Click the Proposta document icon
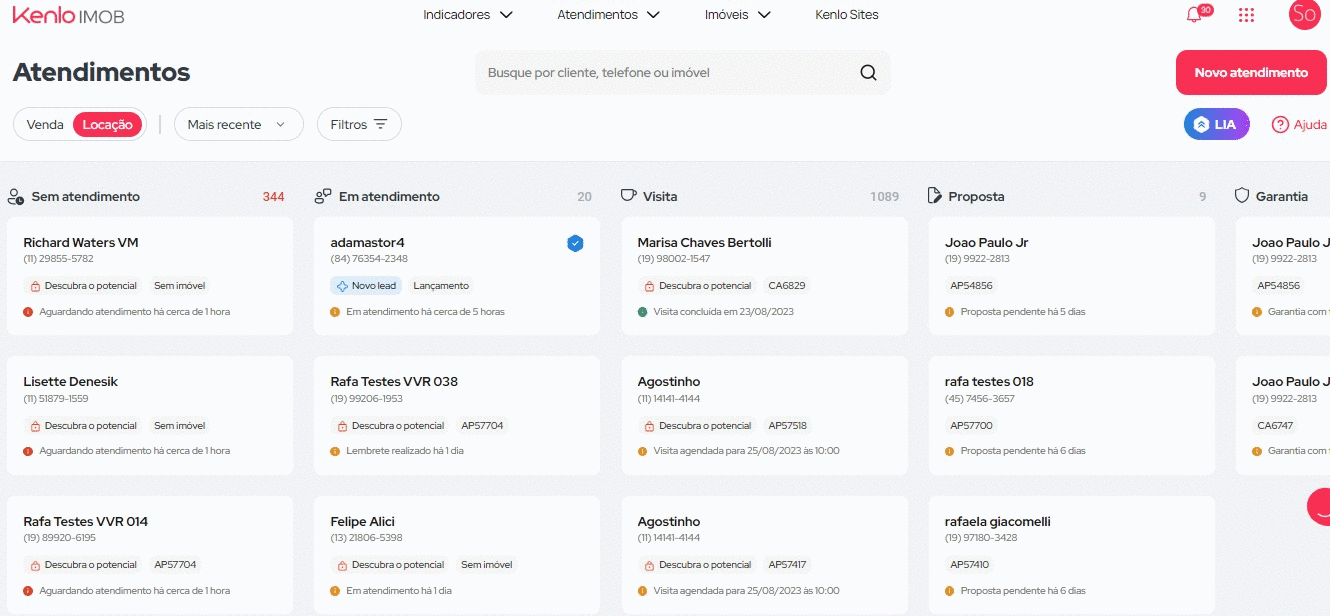Screen dimensions: 1330x616 point(935,196)
